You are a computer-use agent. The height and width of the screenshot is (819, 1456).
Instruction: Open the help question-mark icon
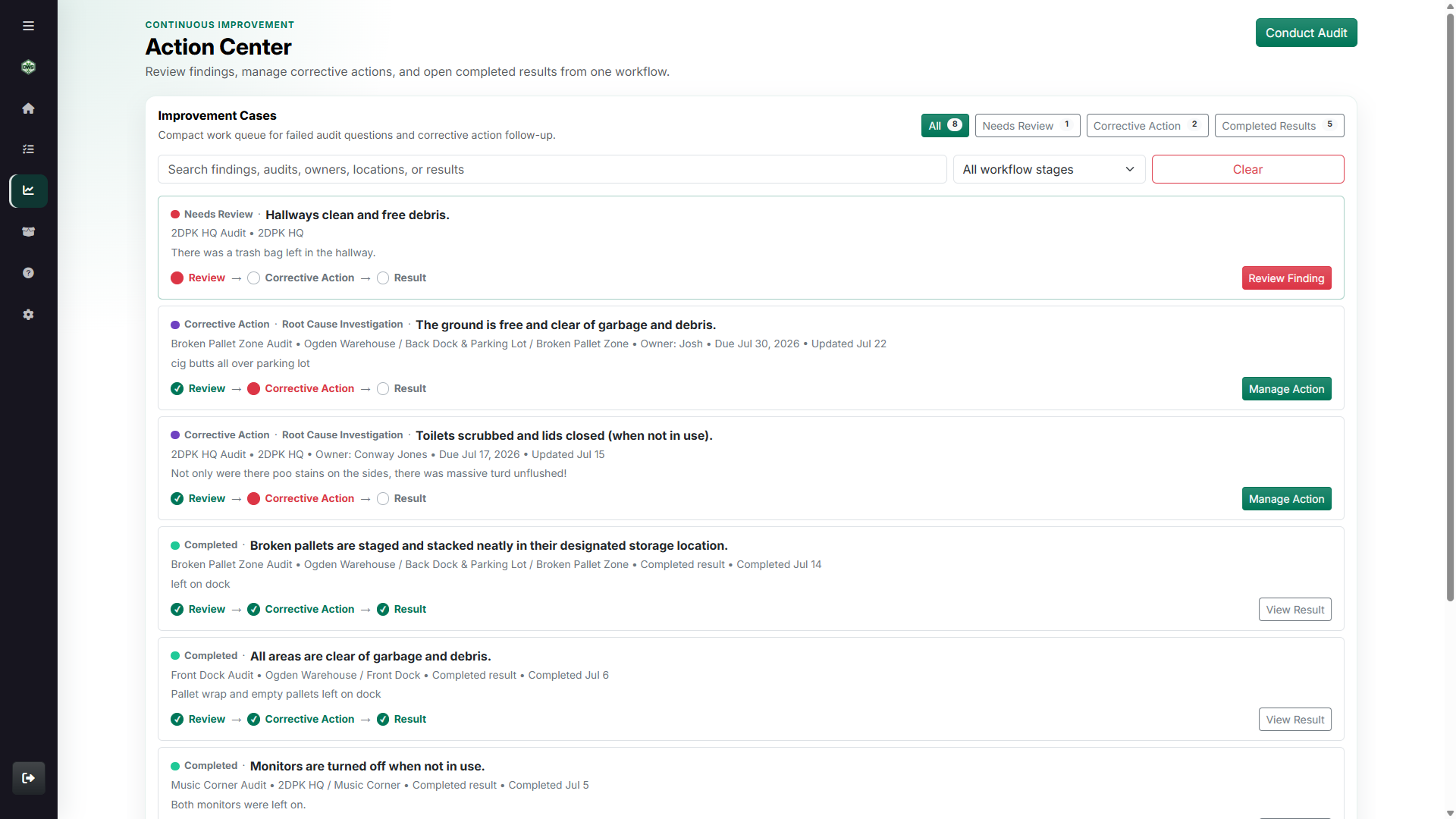click(x=28, y=273)
